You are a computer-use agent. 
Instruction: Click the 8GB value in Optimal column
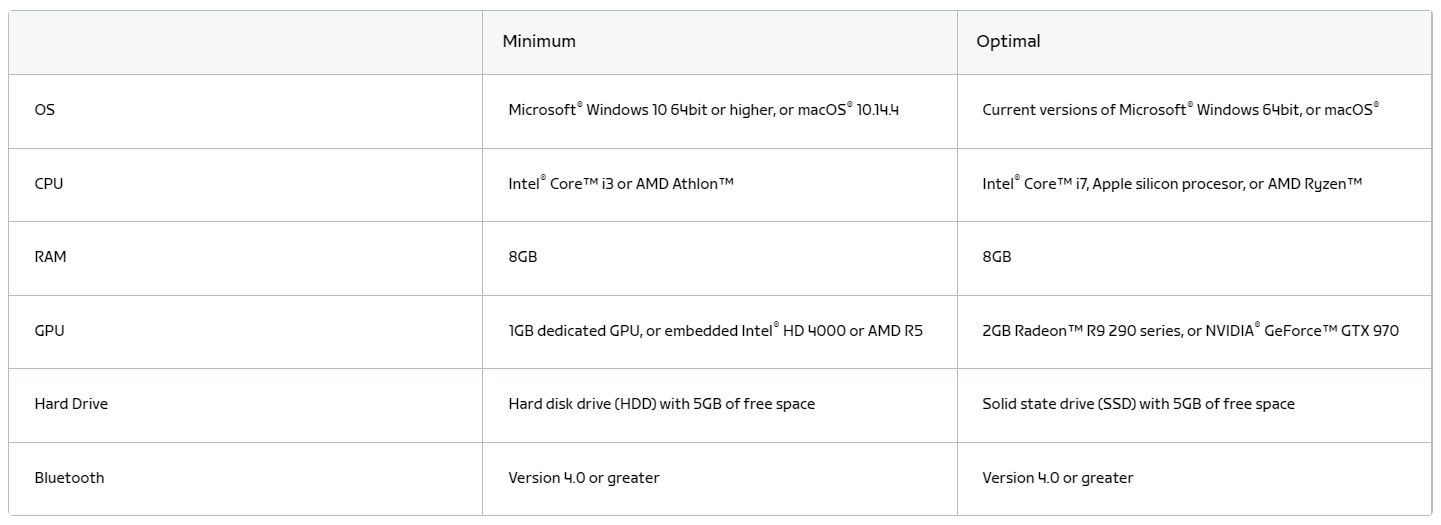point(997,257)
